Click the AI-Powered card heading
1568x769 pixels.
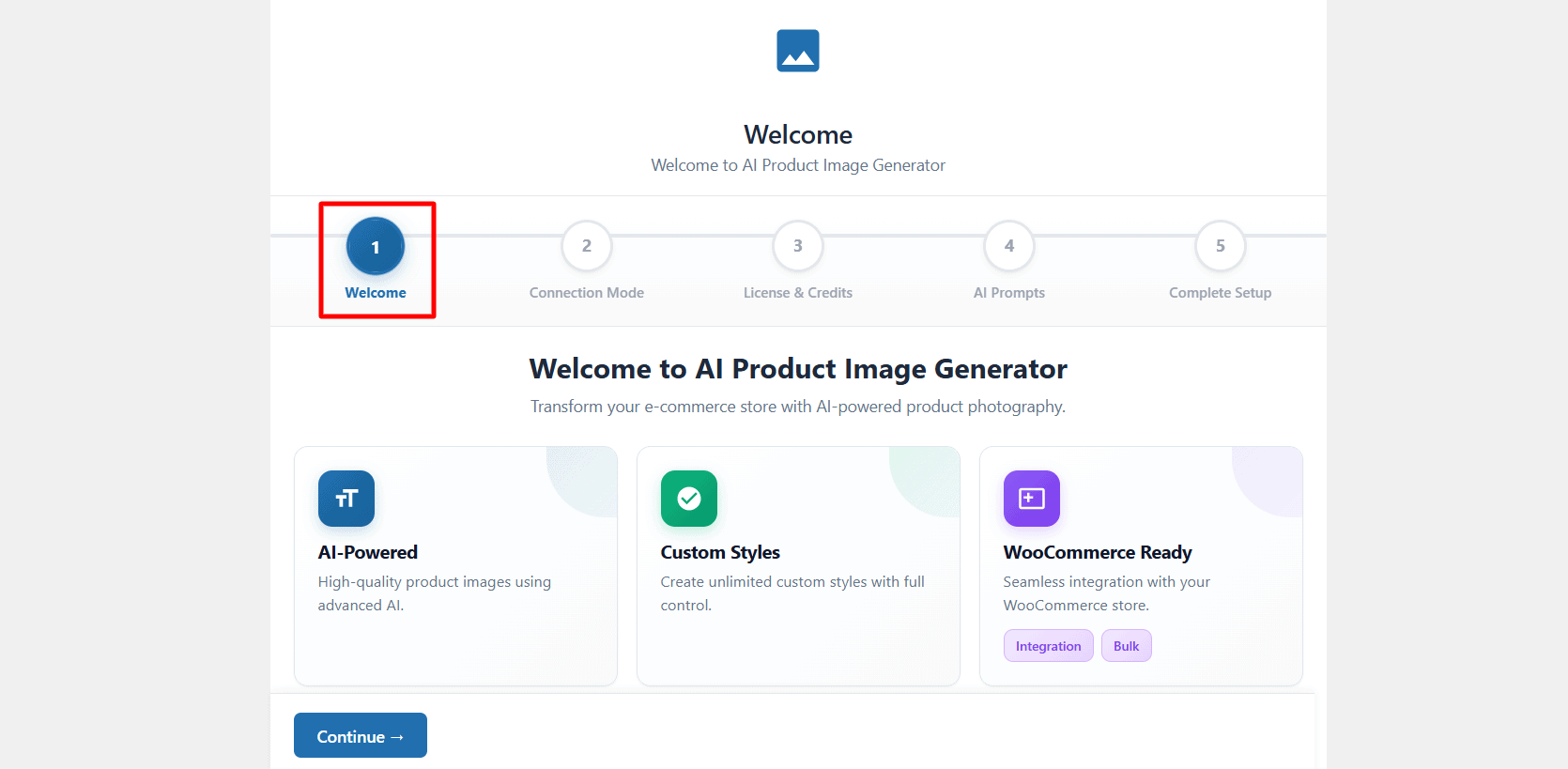click(x=368, y=552)
